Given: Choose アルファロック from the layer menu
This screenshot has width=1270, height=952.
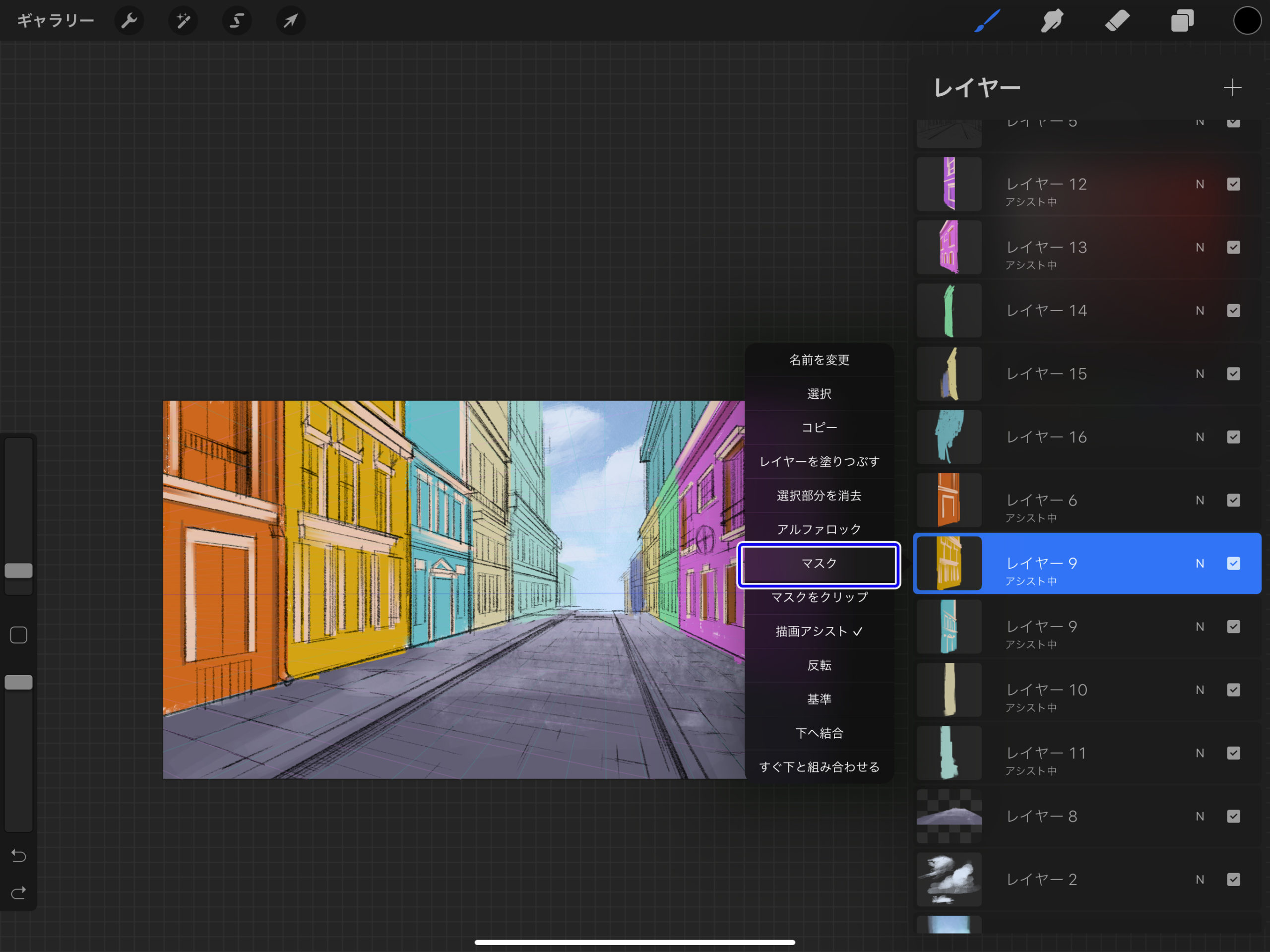Looking at the screenshot, I should click(818, 529).
